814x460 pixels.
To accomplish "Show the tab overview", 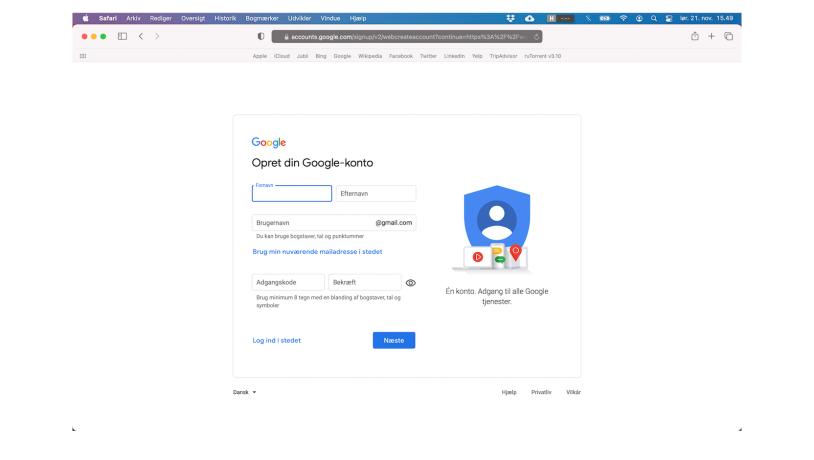I will pyautogui.click(x=728, y=36).
